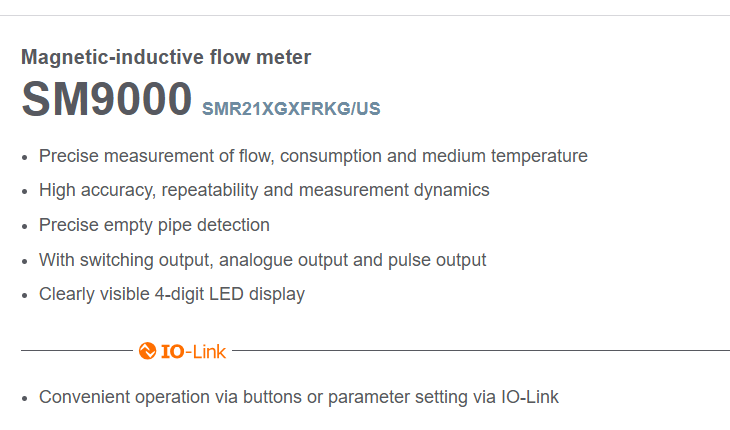The width and height of the screenshot is (730, 430).
Task: Click the bullet dot before High accuracy
Action: click(x=25, y=192)
